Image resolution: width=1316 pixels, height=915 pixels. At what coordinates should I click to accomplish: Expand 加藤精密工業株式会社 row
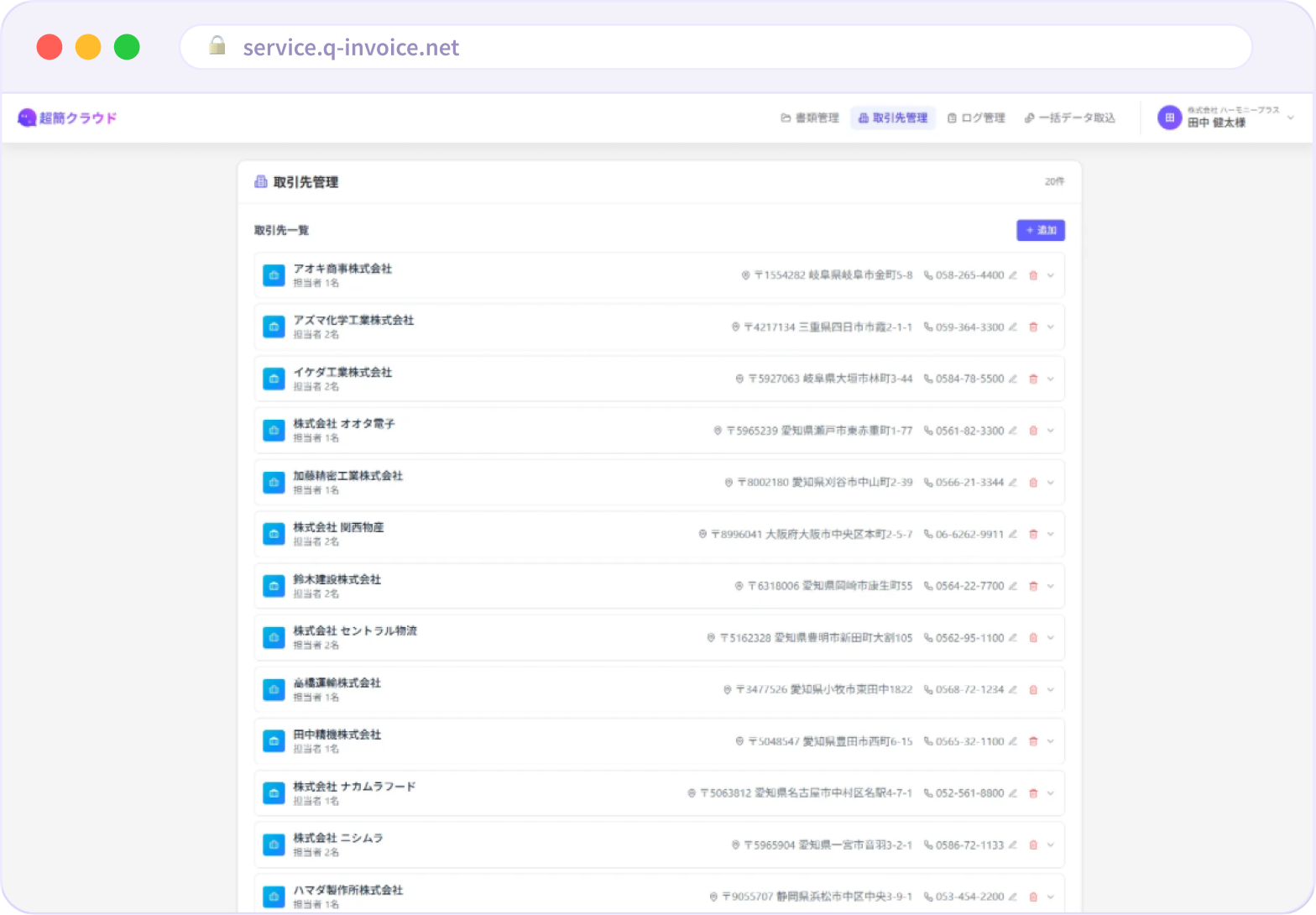pyautogui.click(x=1051, y=483)
